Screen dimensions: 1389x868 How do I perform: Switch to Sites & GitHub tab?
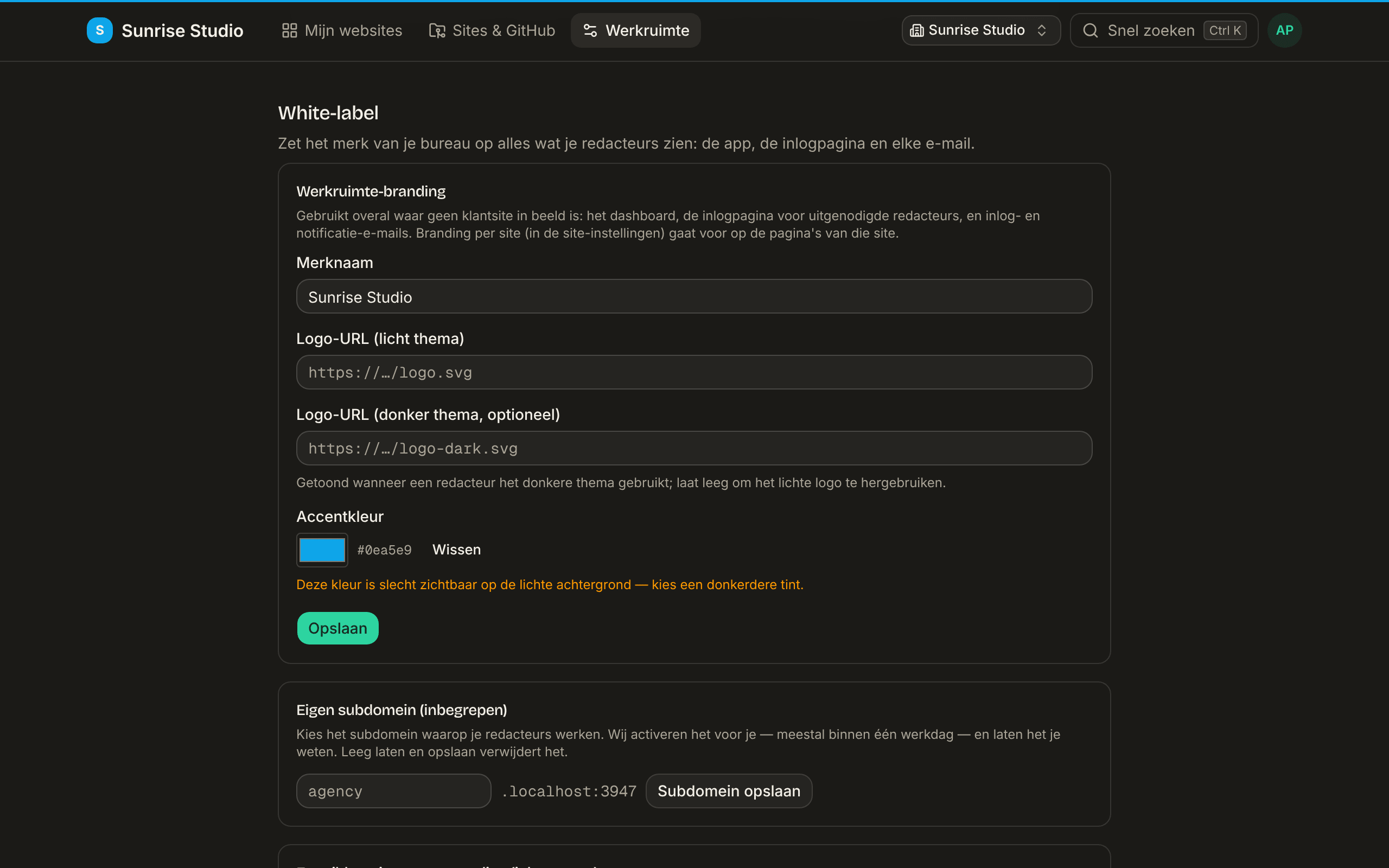point(492,30)
